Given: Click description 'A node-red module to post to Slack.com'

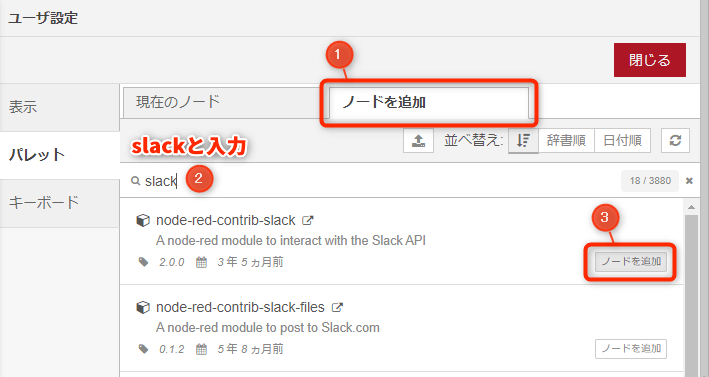Looking at the screenshot, I should click(x=268, y=328).
